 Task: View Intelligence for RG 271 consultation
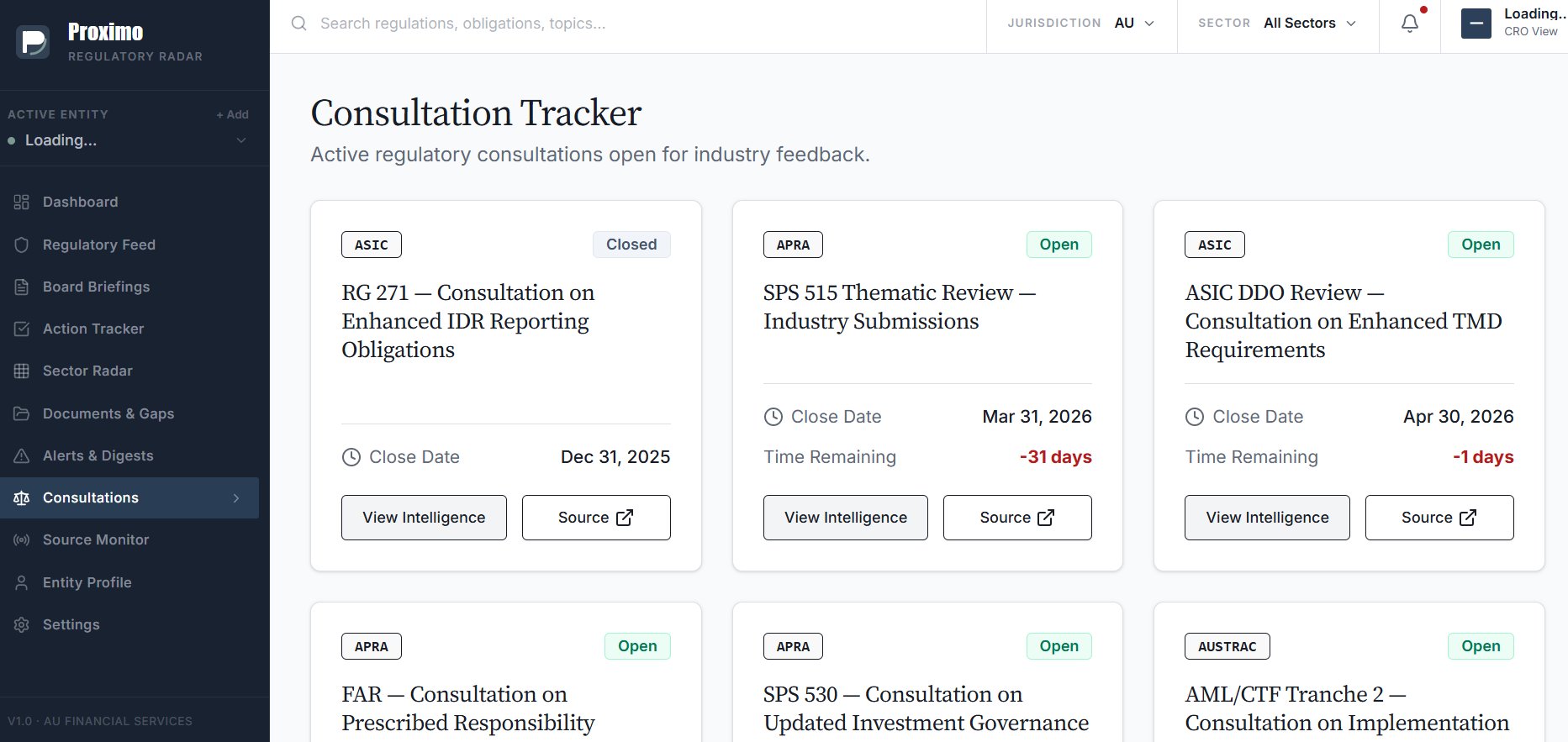click(x=424, y=518)
